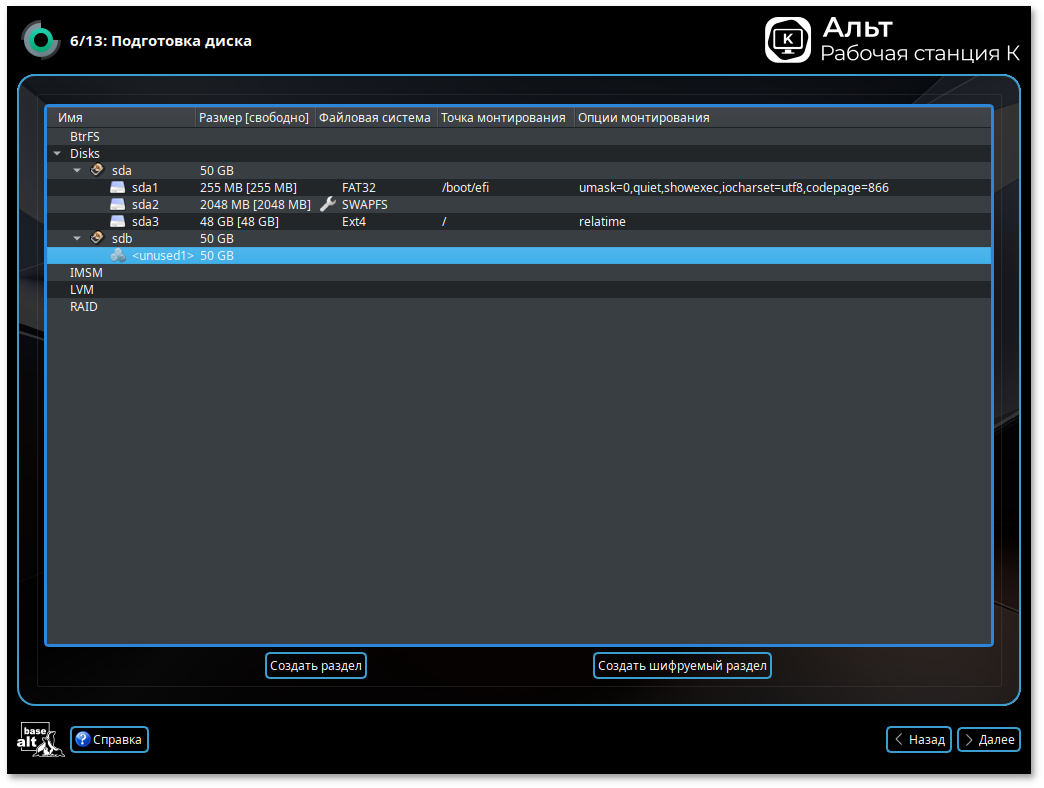
Task: Click the base alt logo icon
Action: coord(40,739)
